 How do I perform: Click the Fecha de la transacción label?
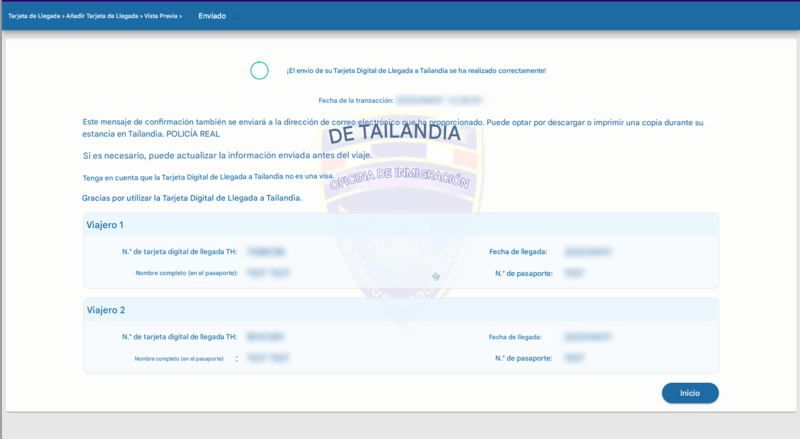[x=356, y=101]
